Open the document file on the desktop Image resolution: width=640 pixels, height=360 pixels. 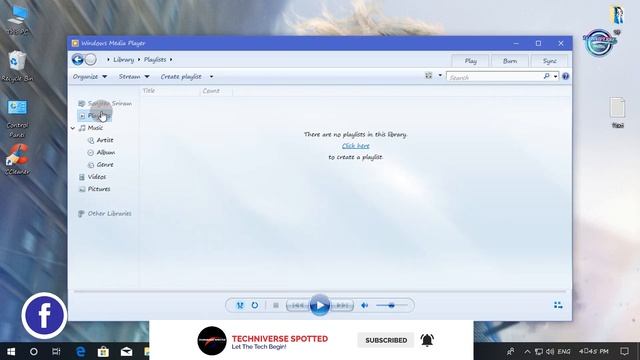(618, 112)
